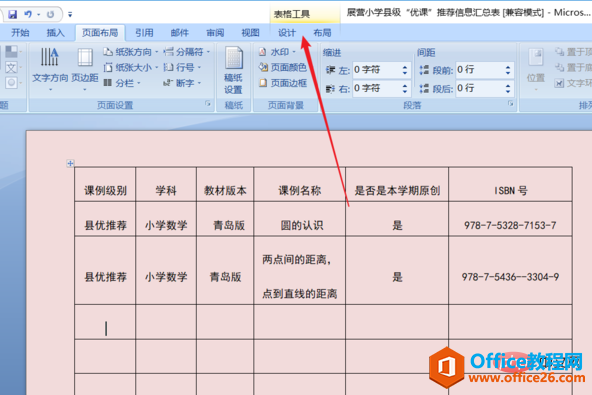Click the right indent spinner arrows
The width and height of the screenshot is (592, 395).
405,88
